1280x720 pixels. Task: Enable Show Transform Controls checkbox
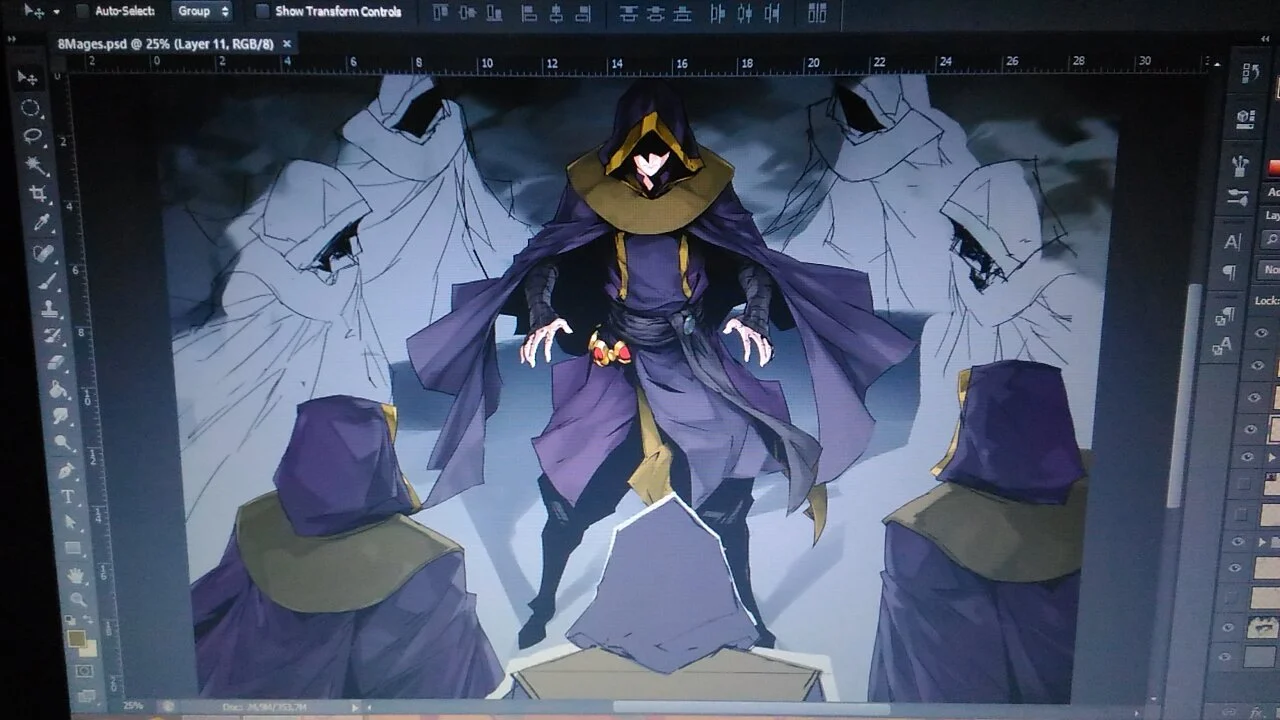(262, 11)
